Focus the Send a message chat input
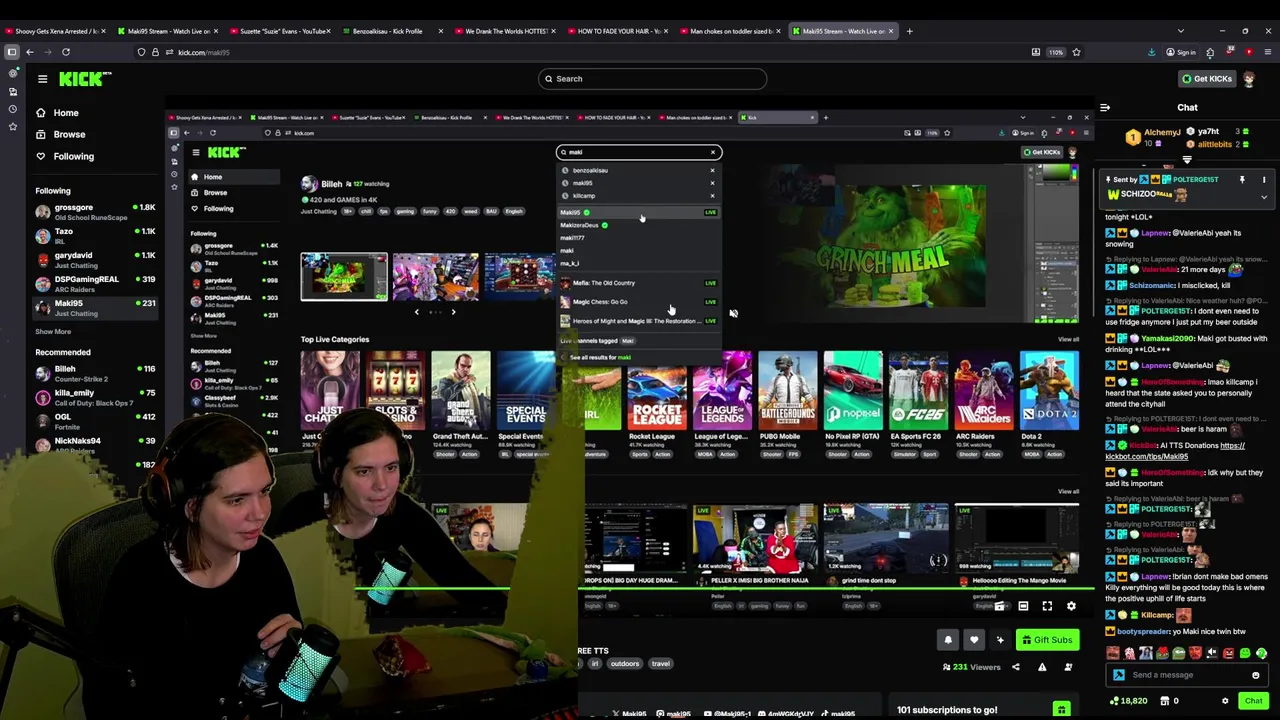The width and height of the screenshot is (1280, 720). pos(1186,675)
